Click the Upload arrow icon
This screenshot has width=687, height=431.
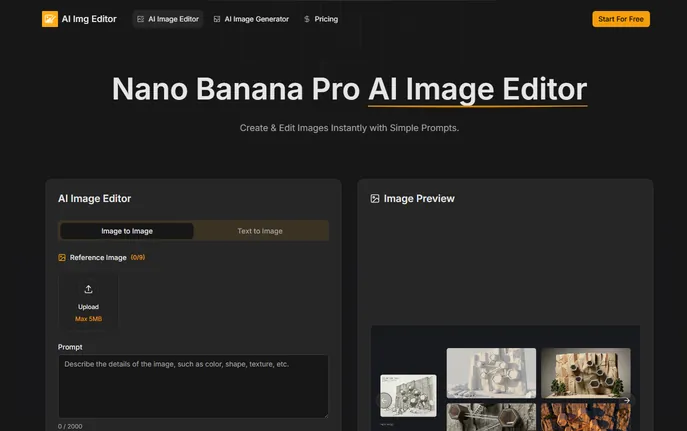coord(88,289)
